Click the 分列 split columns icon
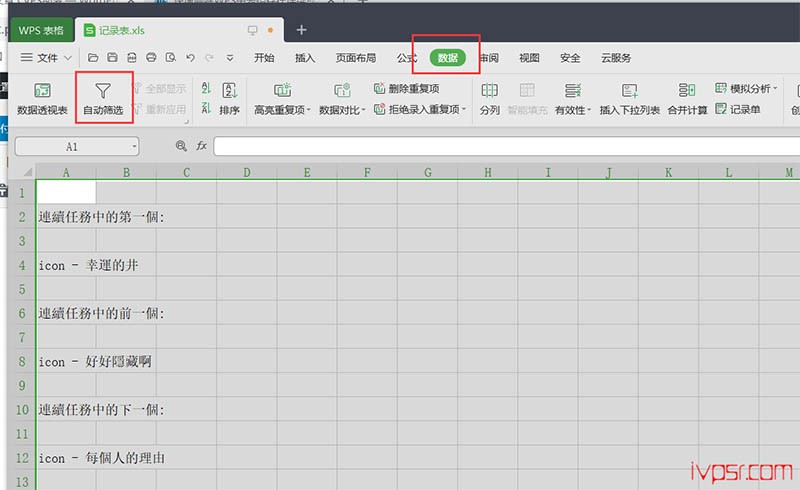The image size is (800, 490). click(489, 90)
